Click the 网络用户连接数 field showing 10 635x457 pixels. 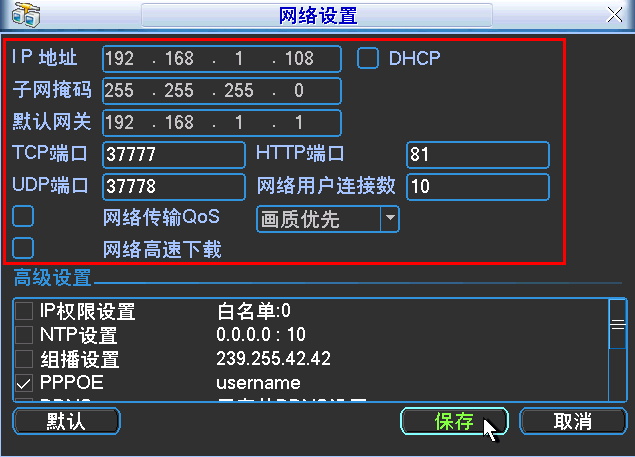[477, 187]
